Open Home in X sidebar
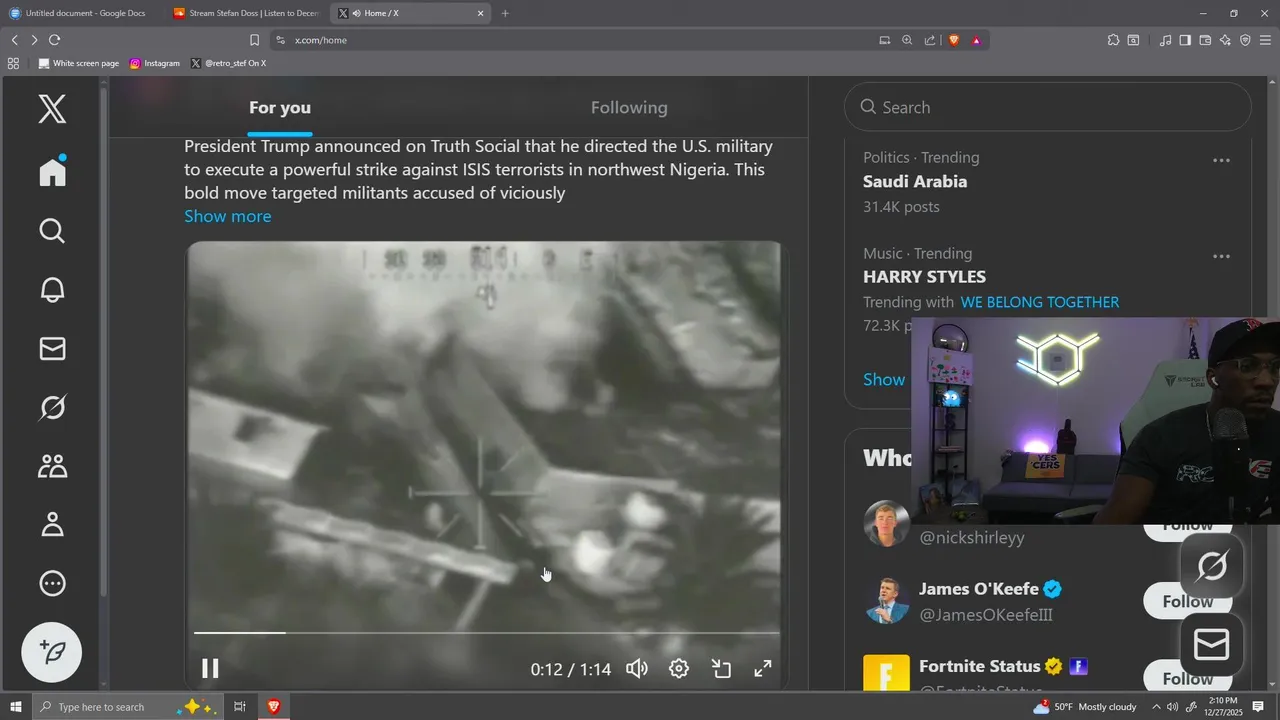The height and width of the screenshot is (720, 1280). point(52,171)
